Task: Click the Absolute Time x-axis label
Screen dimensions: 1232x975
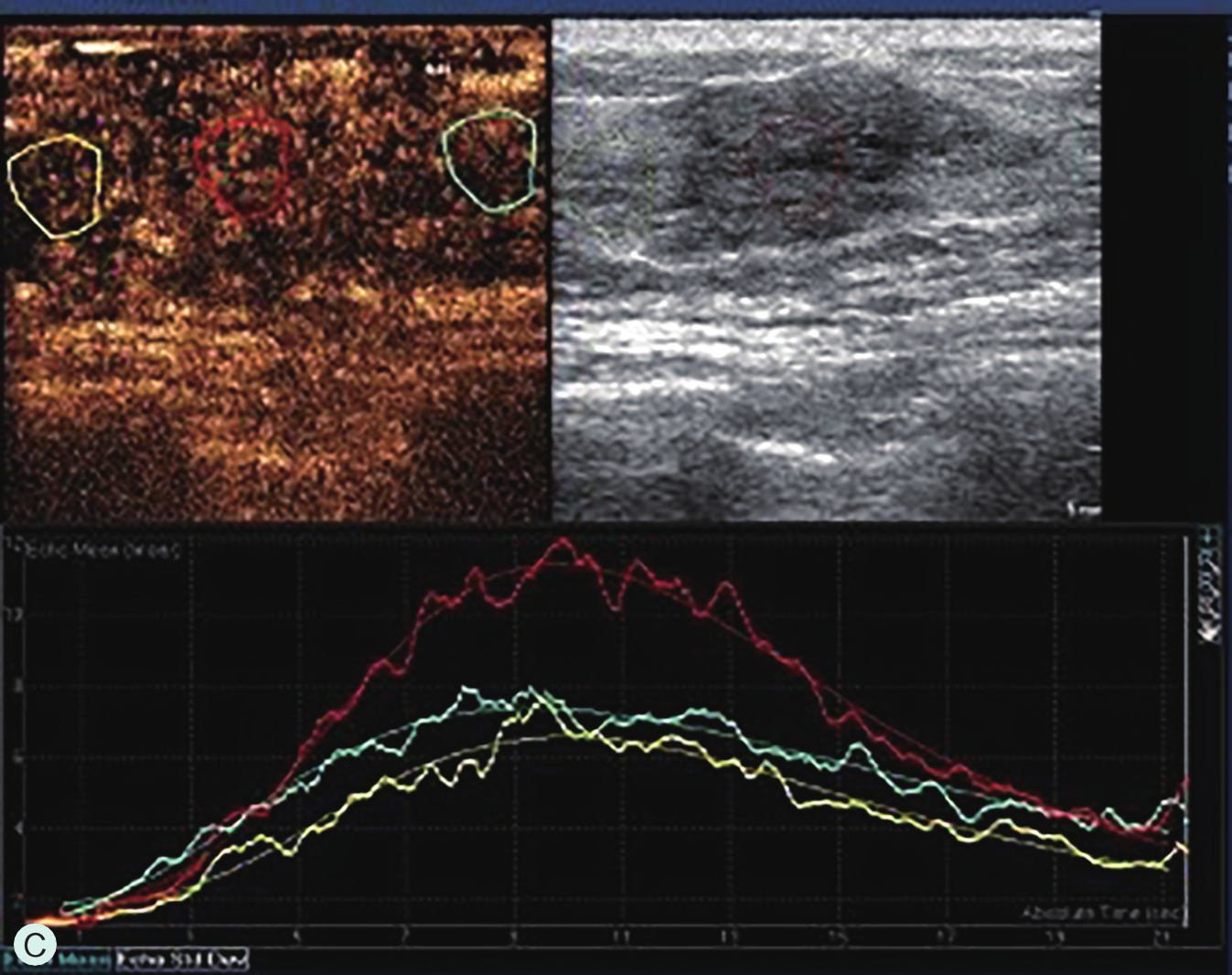Action: point(1102,914)
